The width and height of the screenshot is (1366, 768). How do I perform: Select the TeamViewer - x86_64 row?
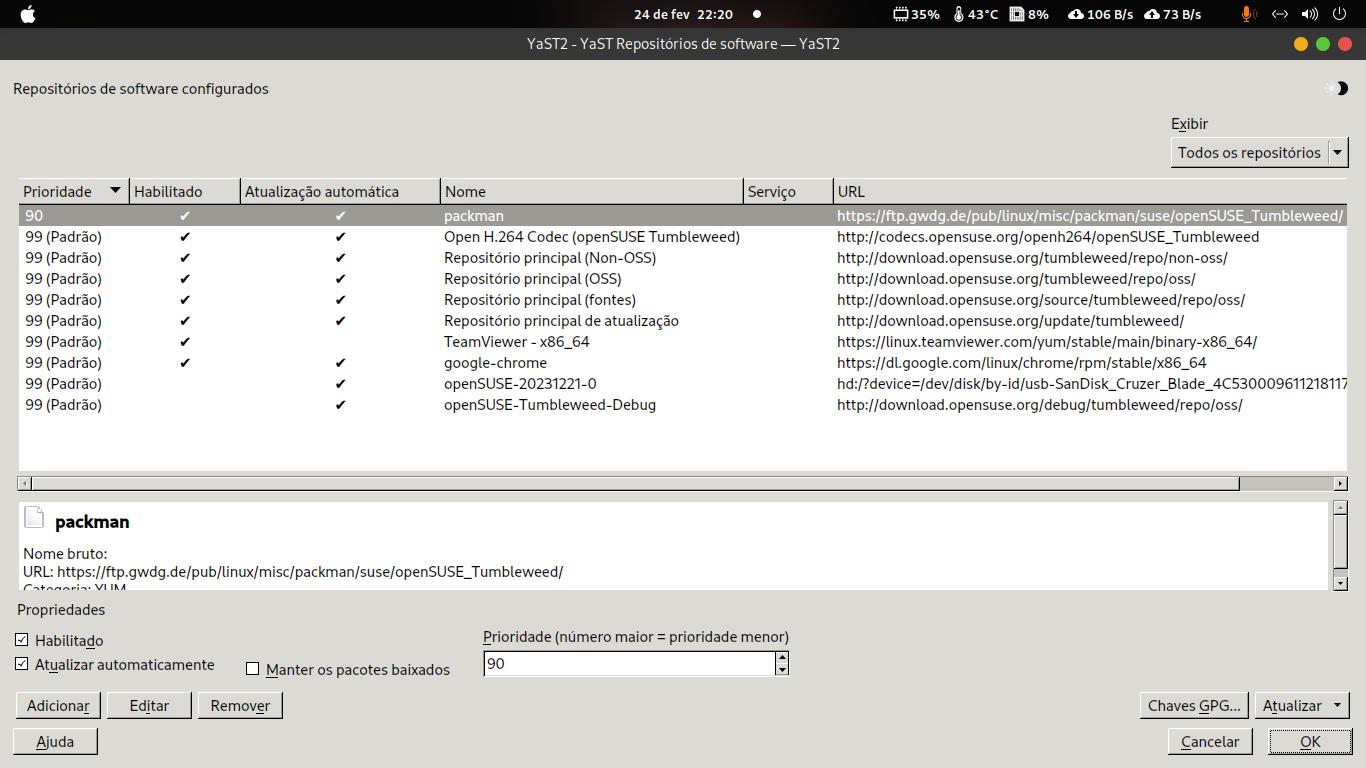(x=683, y=342)
